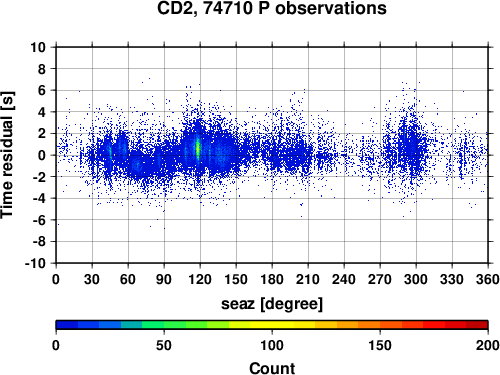
Task: Click the seaz [degree] axis label
Action: 272,304
